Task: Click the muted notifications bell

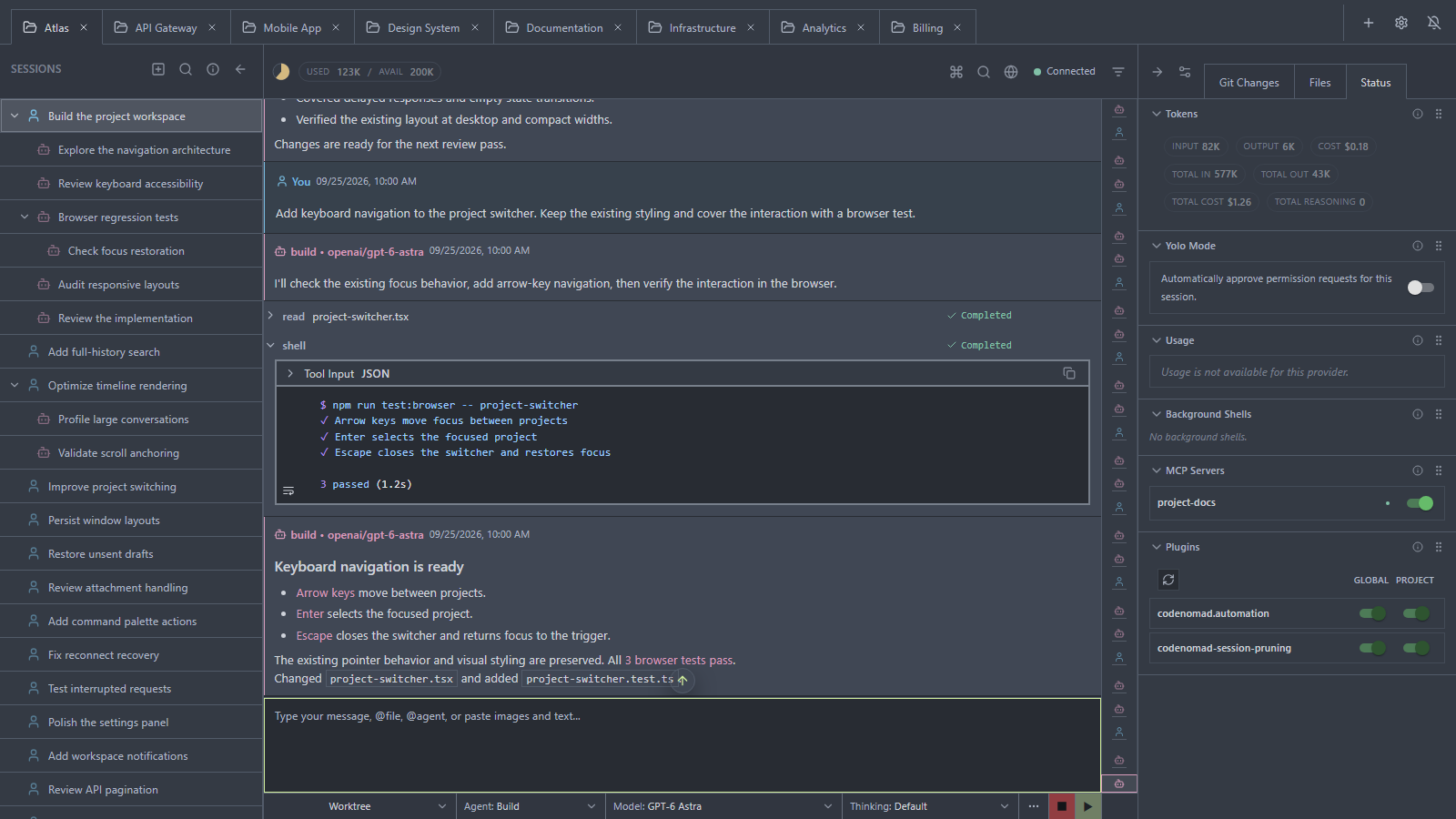Action: [1434, 23]
